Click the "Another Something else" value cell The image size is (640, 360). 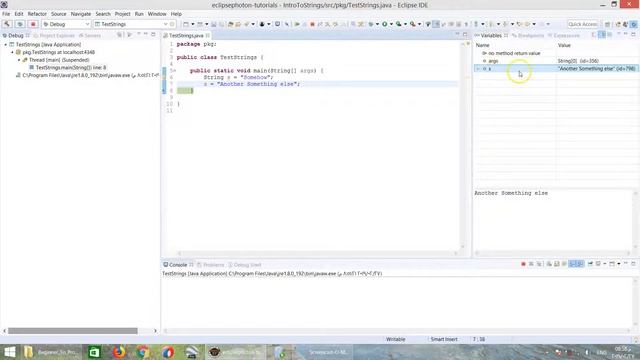click(596, 69)
